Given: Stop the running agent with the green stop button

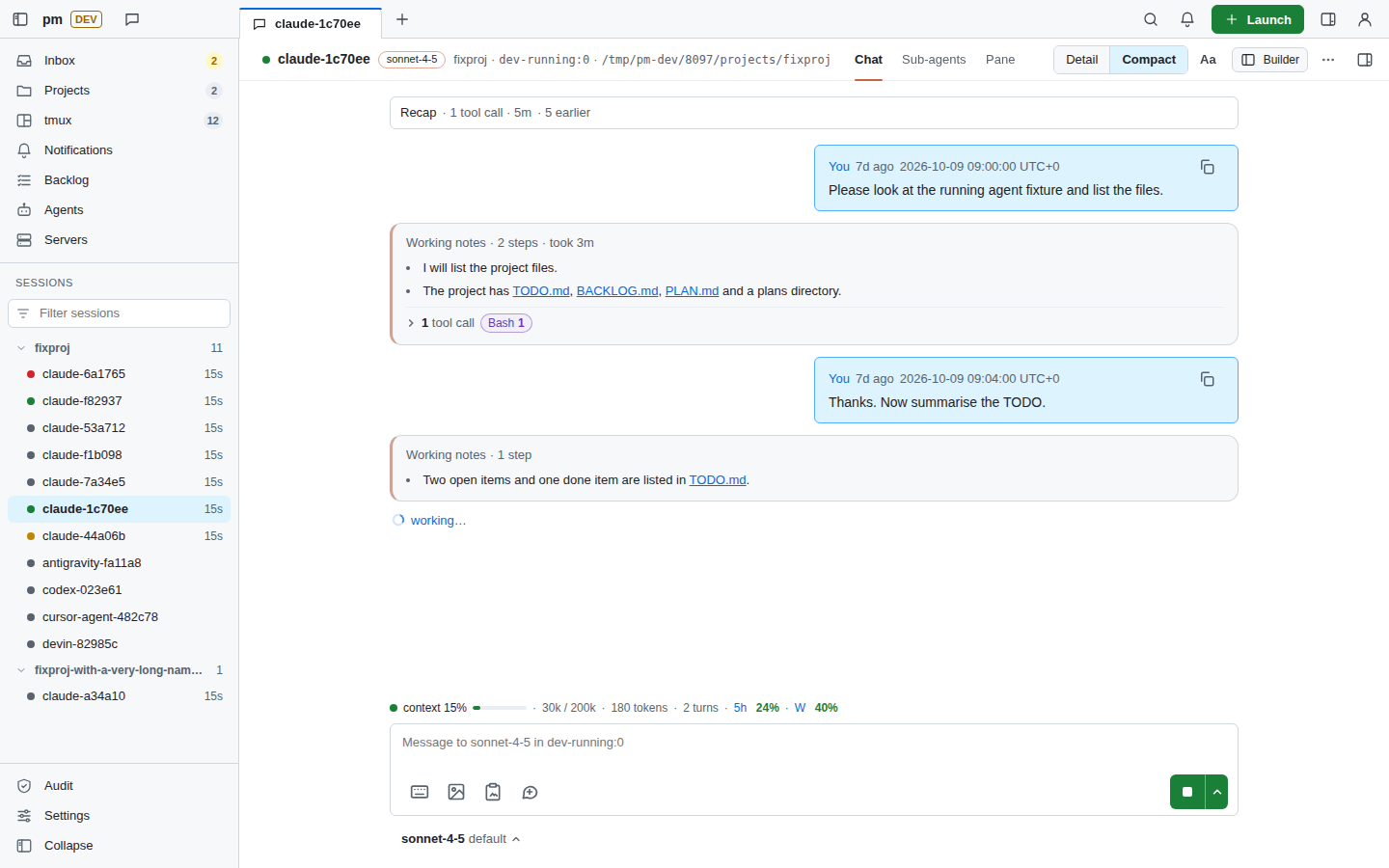Looking at the screenshot, I should click(x=1187, y=792).
